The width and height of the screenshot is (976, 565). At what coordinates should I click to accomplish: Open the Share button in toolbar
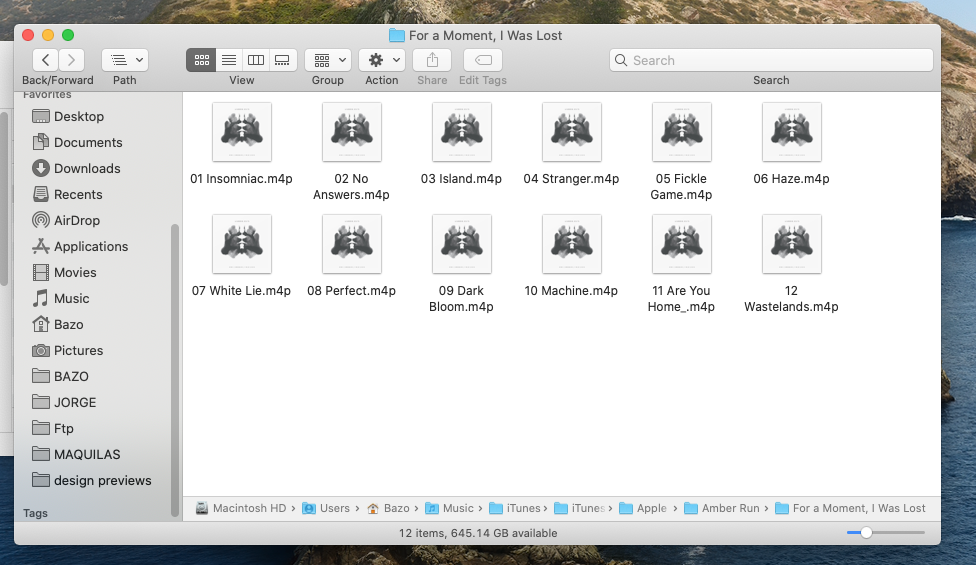[x=432, y=60]
